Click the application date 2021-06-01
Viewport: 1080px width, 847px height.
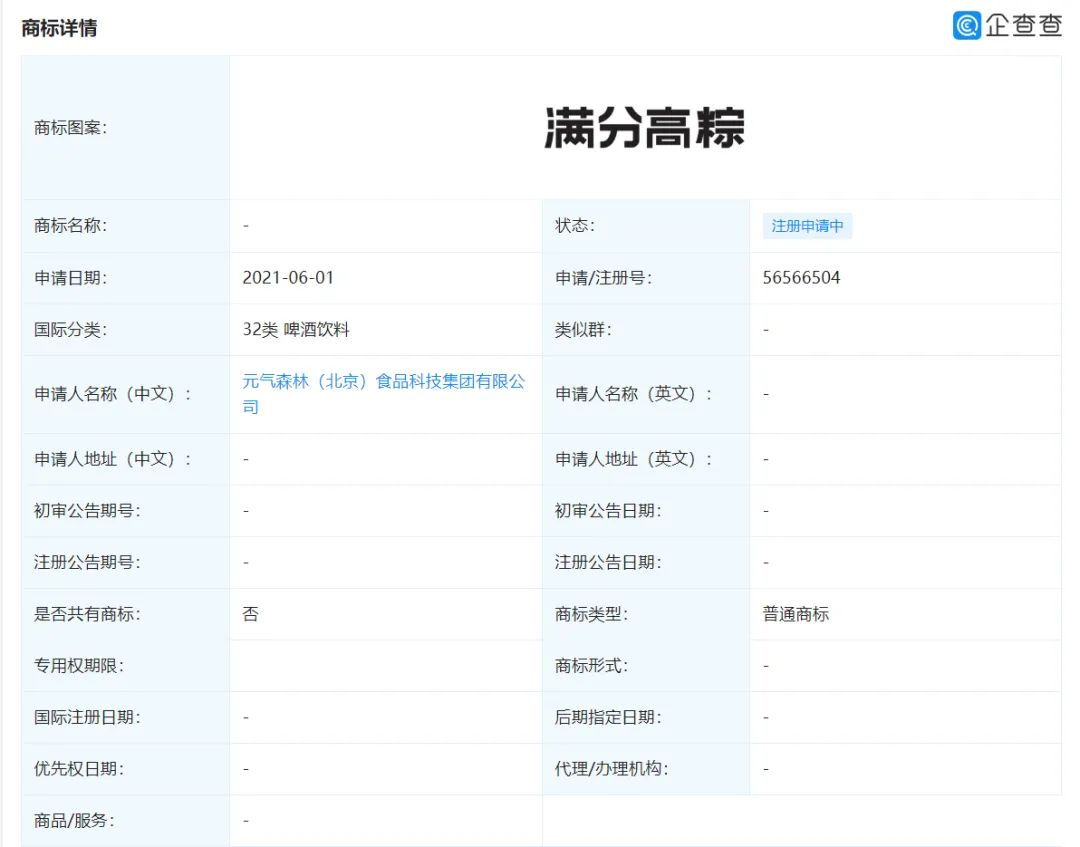(x=288, y=278)
